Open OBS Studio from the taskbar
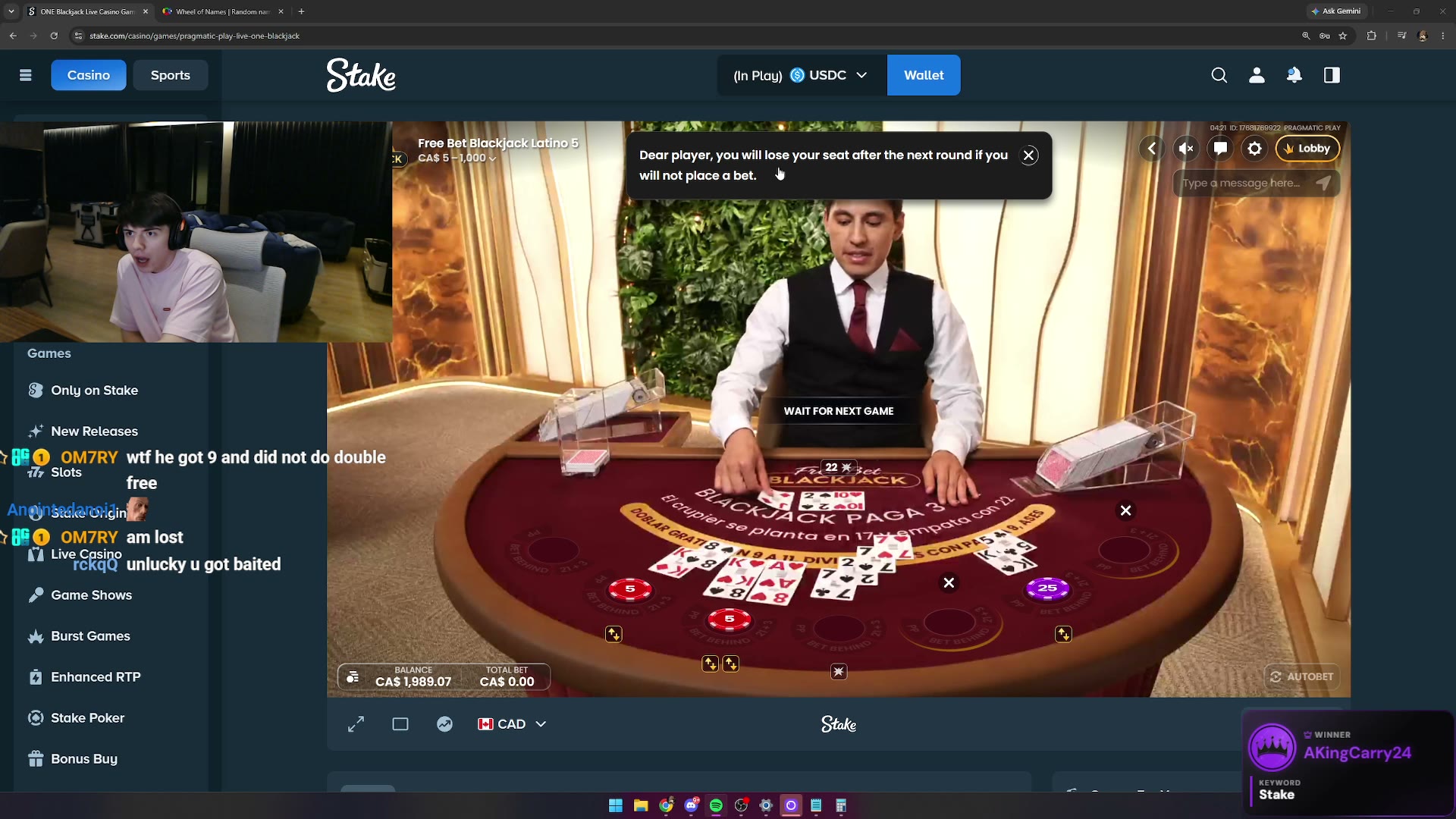The width and height of the screenshot is (1456, 819). (741, 805)
